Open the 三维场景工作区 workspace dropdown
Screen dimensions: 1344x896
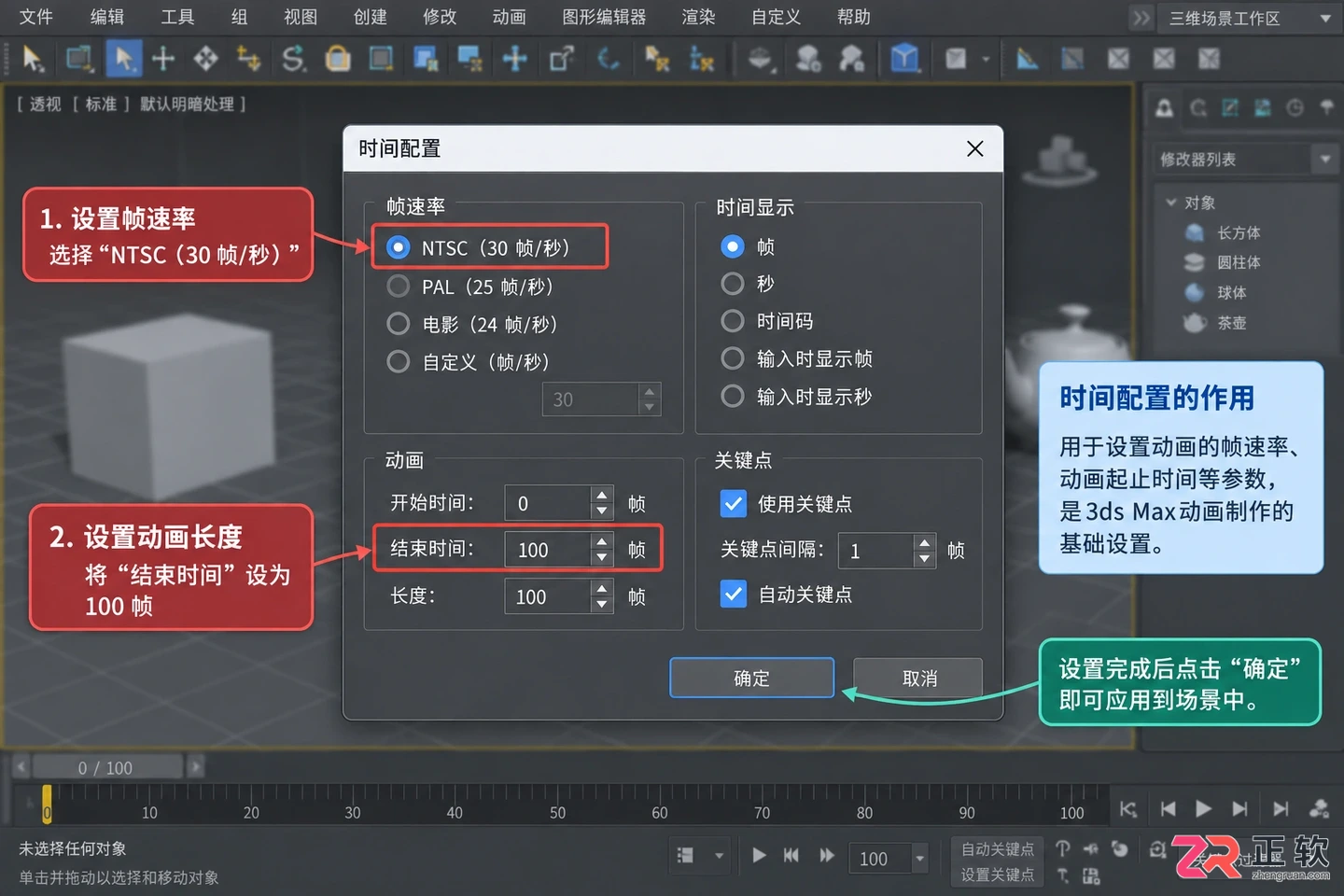click(1251, 18)
